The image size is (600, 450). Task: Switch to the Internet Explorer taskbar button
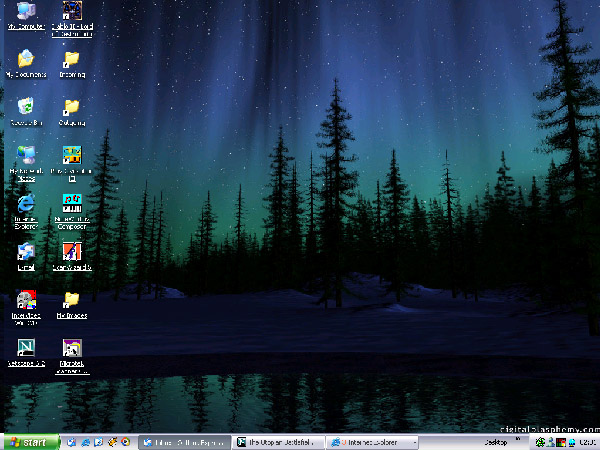pos(372,441)
